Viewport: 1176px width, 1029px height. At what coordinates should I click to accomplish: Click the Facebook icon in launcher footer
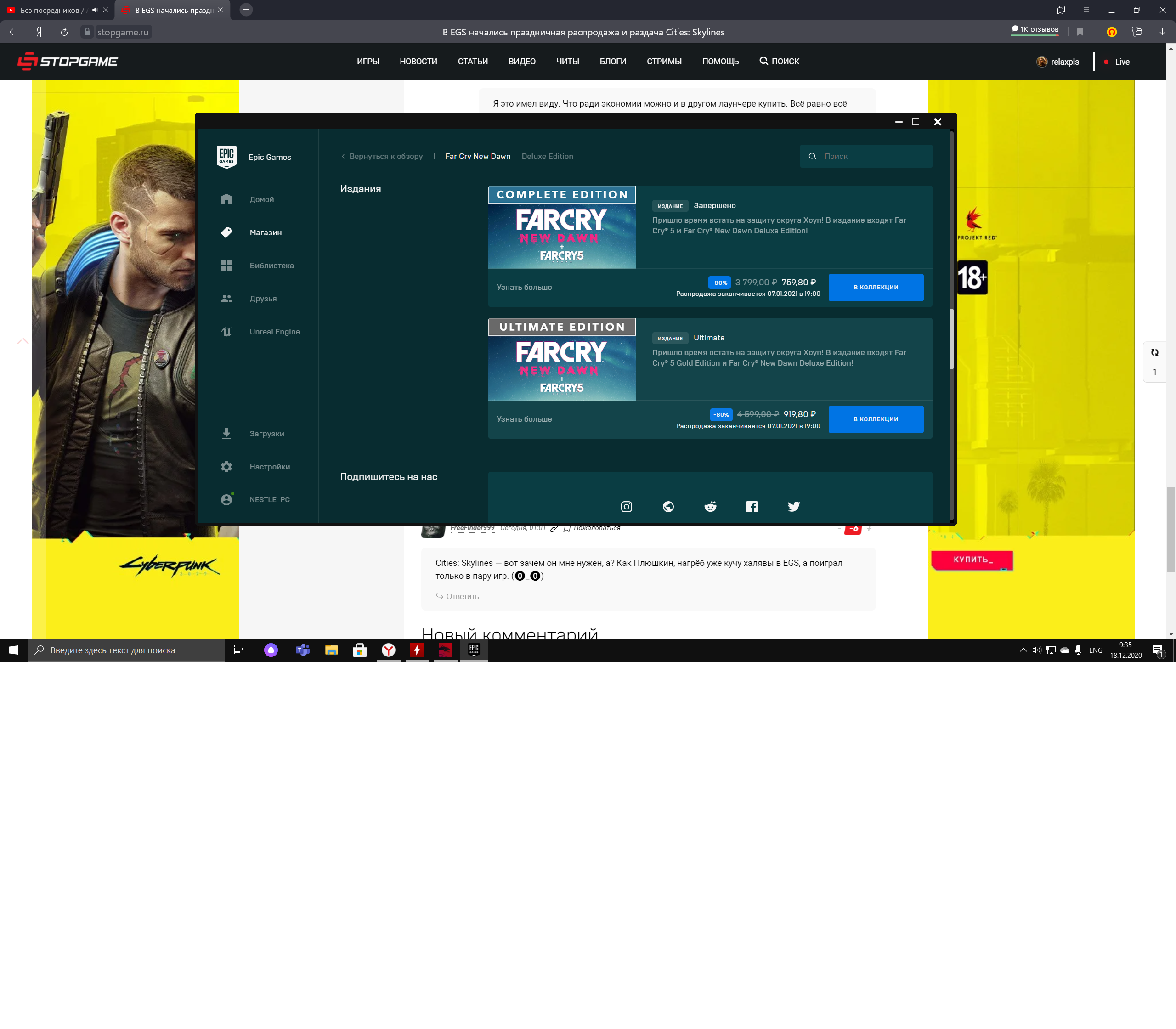pos(752,506)
